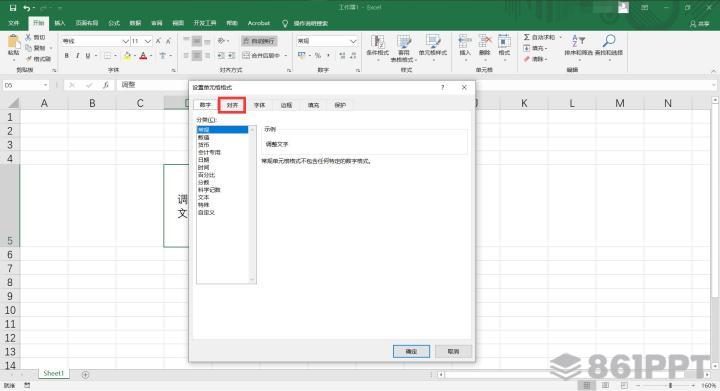Image resolution: width=720 pixels, height=391 pixels.
Task: Click the red font color A button
Action: [143, 56]
